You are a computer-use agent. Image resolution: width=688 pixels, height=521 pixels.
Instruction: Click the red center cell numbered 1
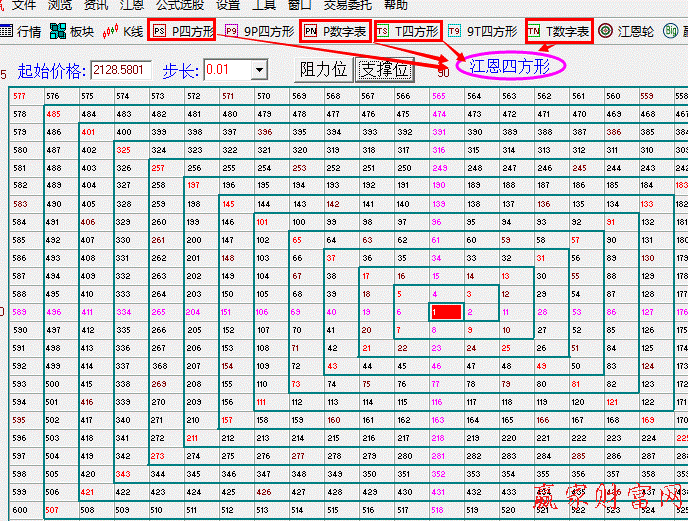[445, 312]
